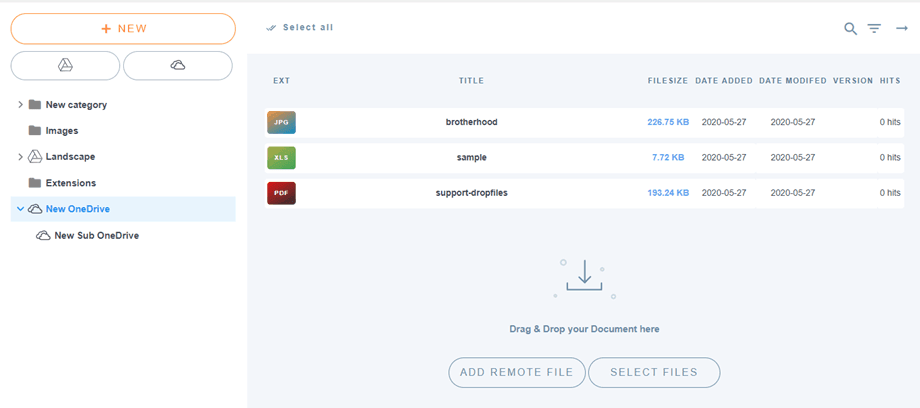Open the Images folder
920x408 pixels.
(61, 131)
